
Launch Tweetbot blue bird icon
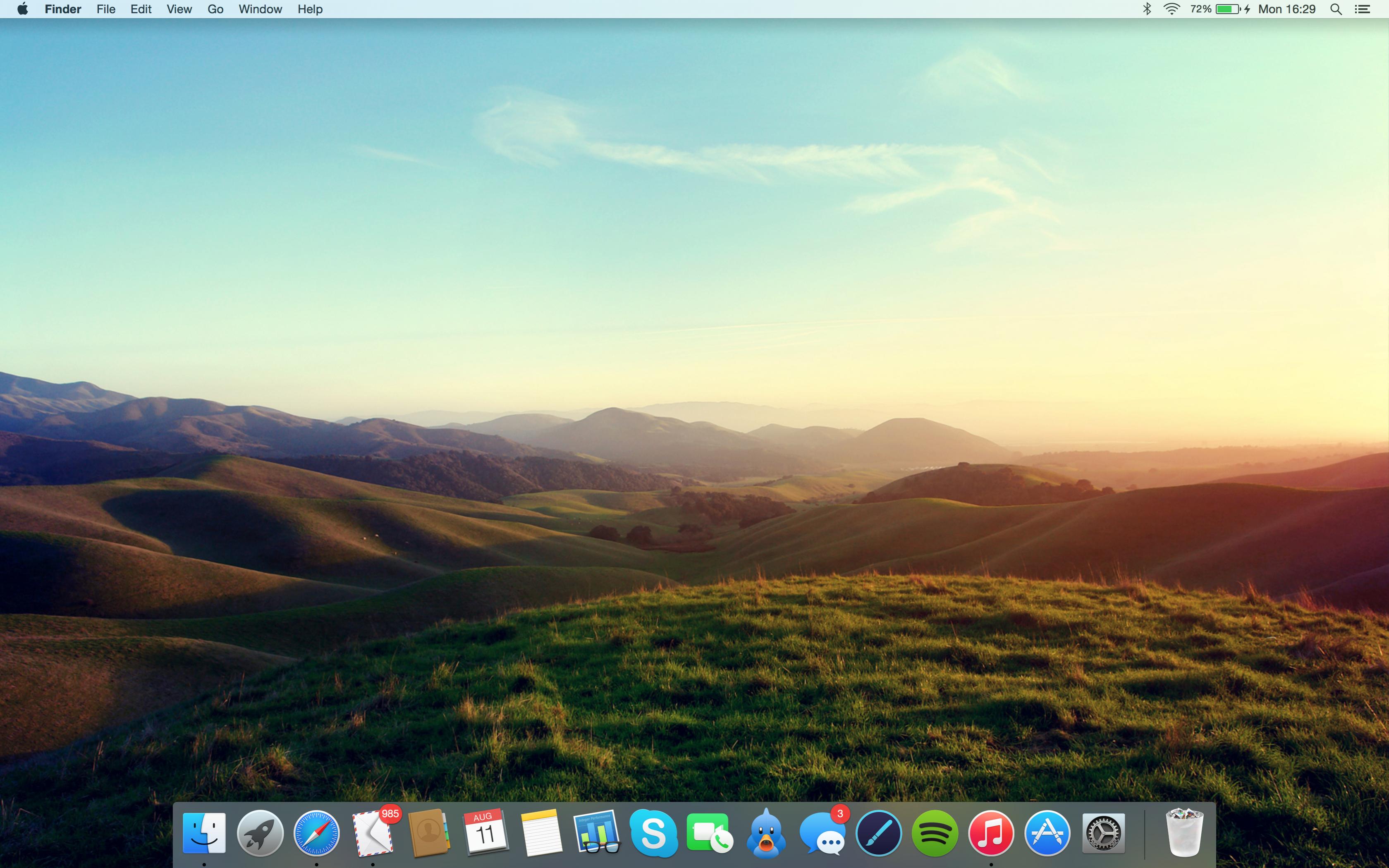(766, 833)
